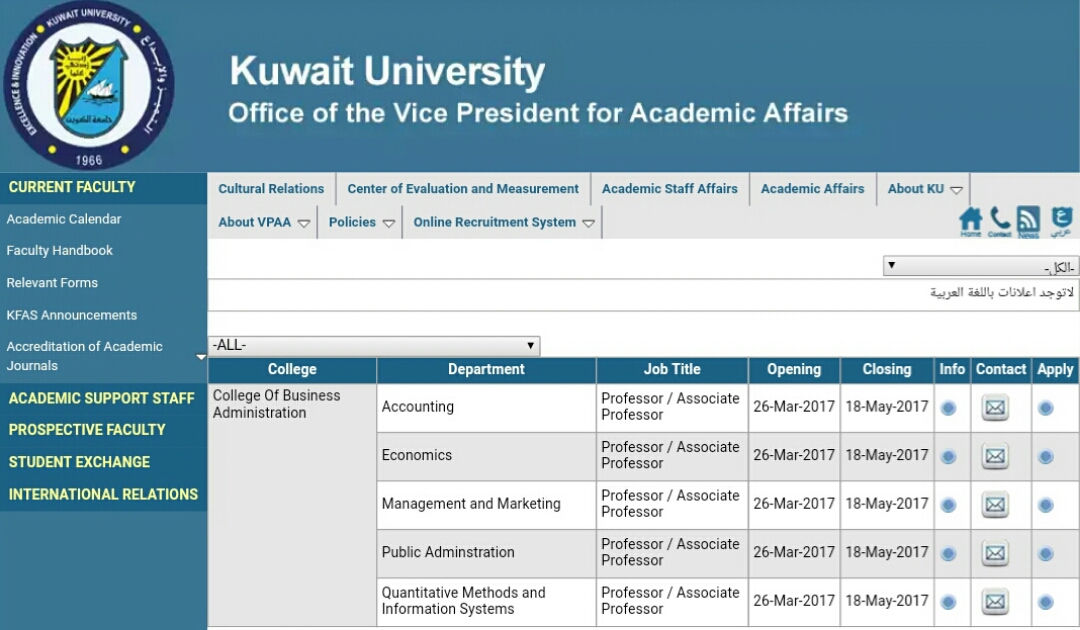The width and height of the screenshot is (1080, 630).
Task: Open the KFAS Announcements link
Action: (x=72, y=315)
